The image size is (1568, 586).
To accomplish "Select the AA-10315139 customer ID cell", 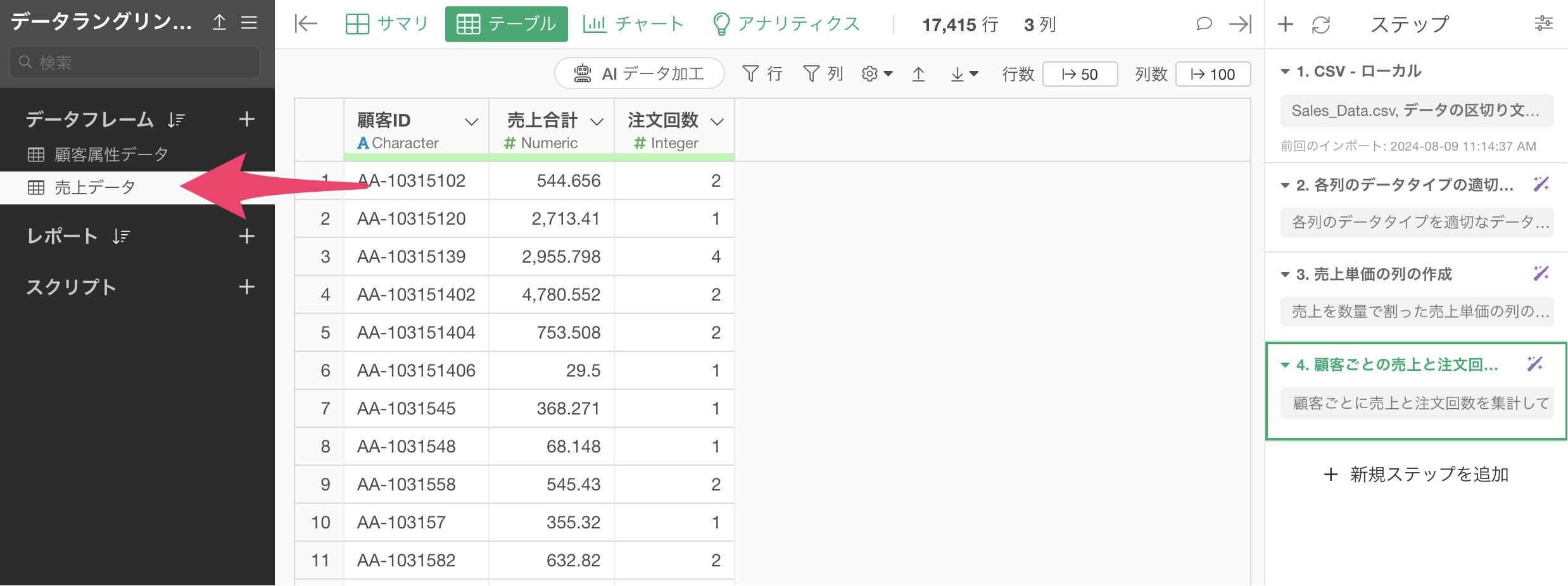I will tap(416, 257).
